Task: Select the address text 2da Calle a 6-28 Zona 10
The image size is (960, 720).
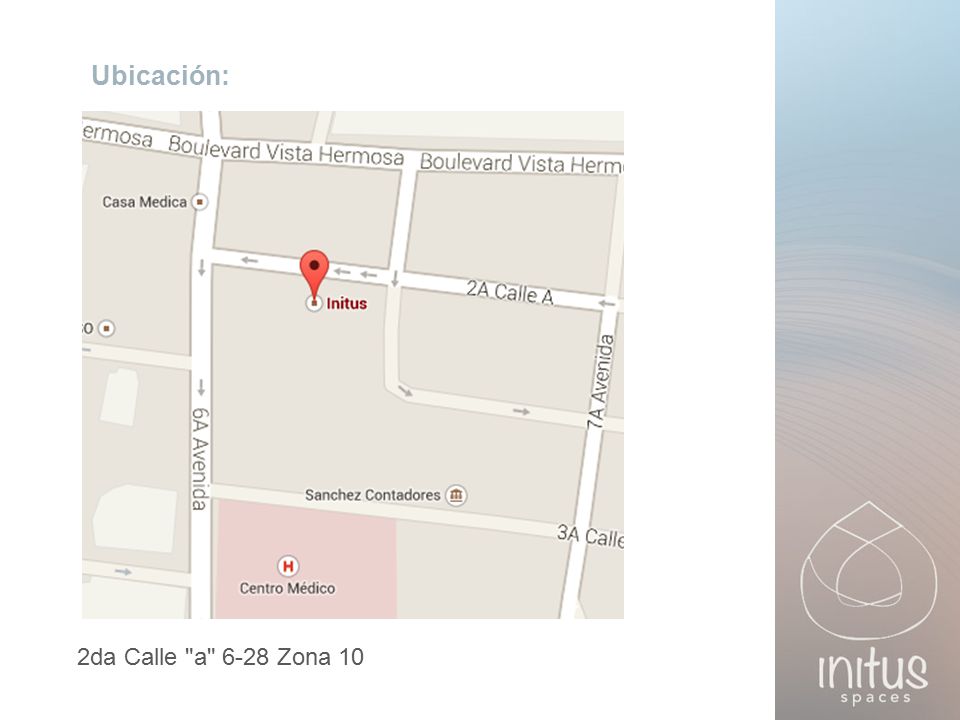Action: tap(220, 657)
